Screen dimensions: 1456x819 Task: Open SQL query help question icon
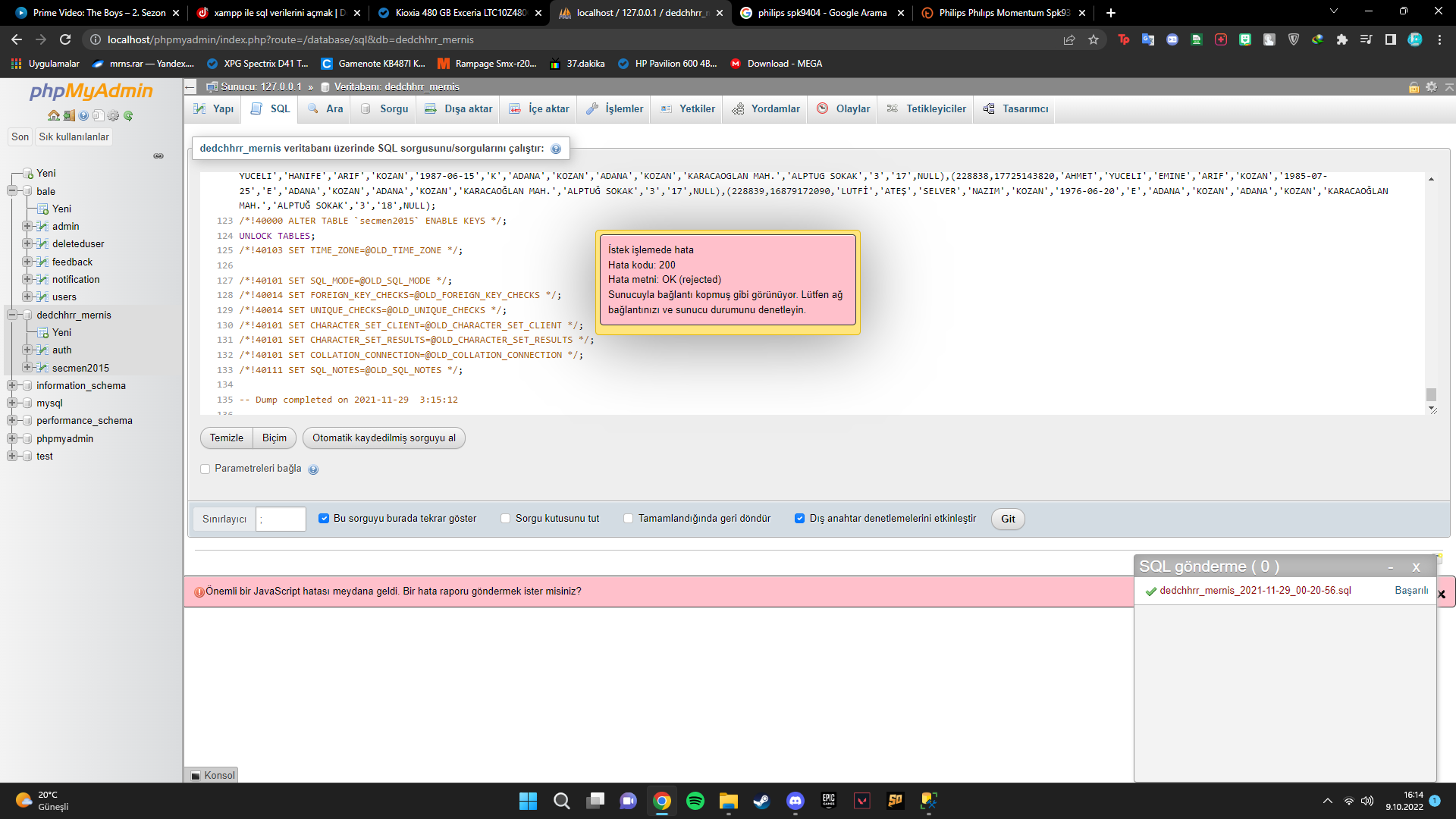point(556,149)
